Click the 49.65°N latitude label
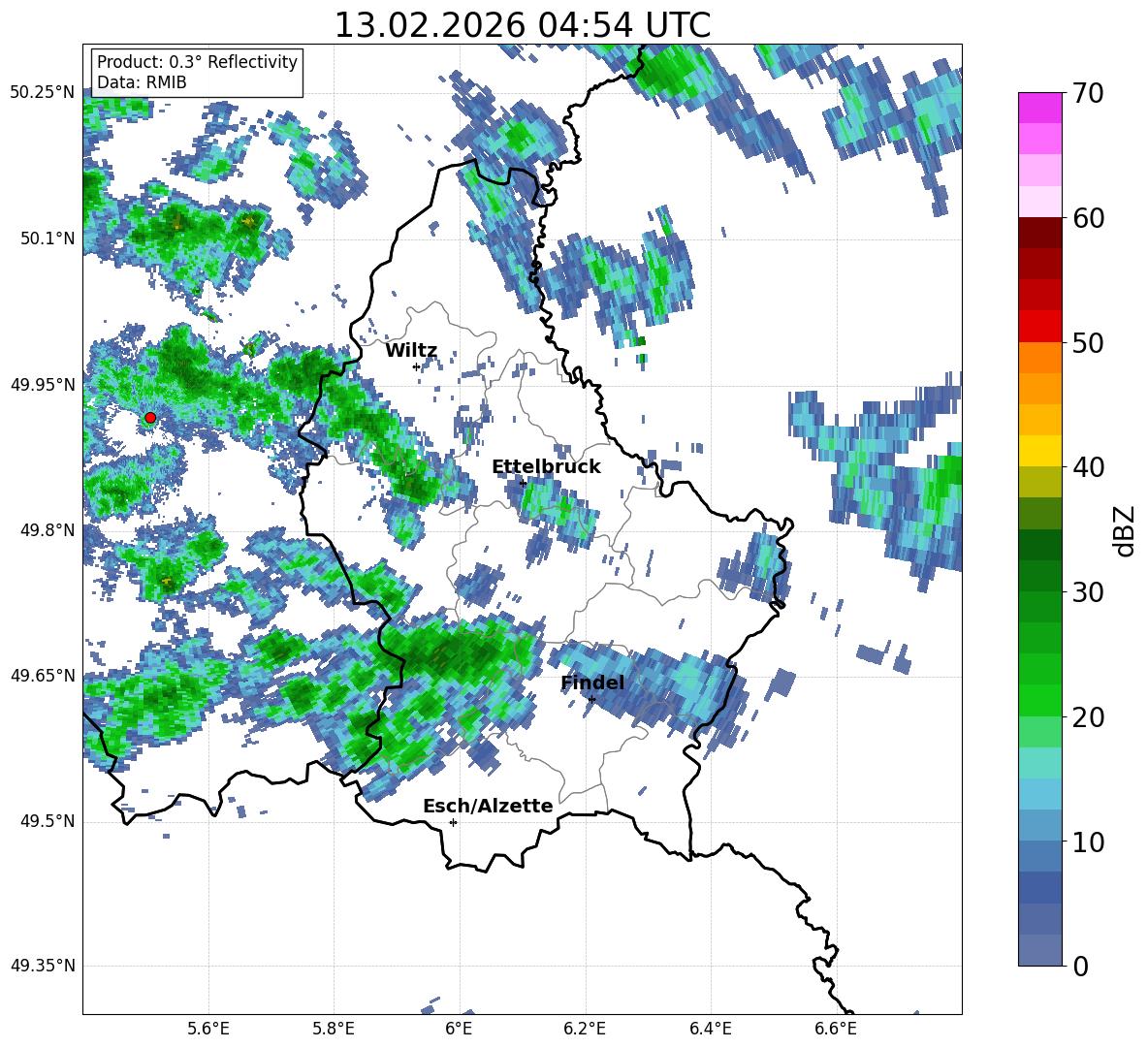The width and height of the screenshot is (1148, 1048). pyautogui.click(x=43, y=675)
